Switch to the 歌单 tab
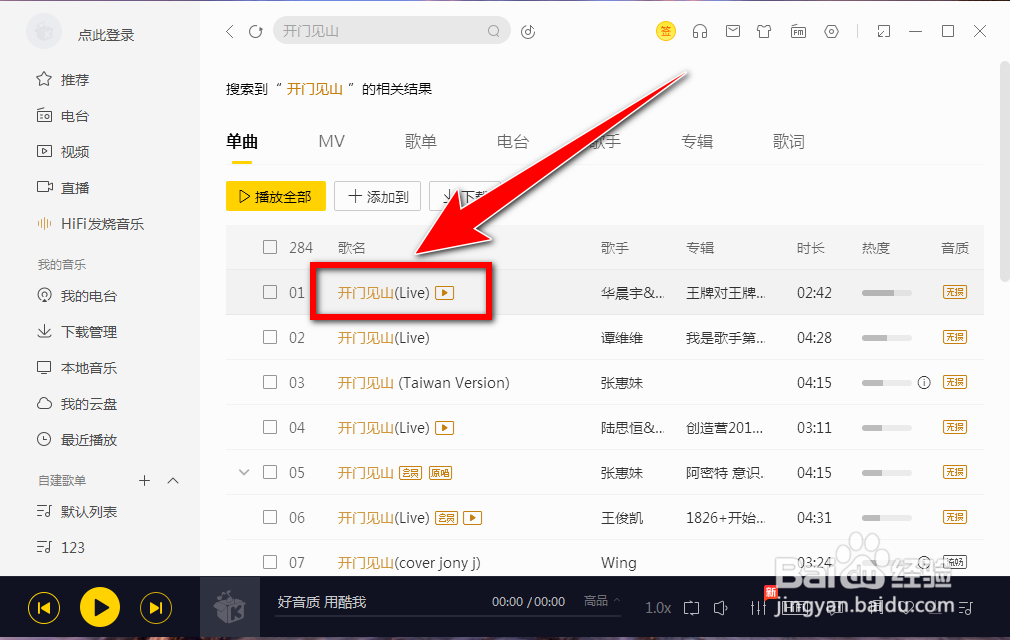This screenshot has width=1010, height=640. (x=421, y=142)
